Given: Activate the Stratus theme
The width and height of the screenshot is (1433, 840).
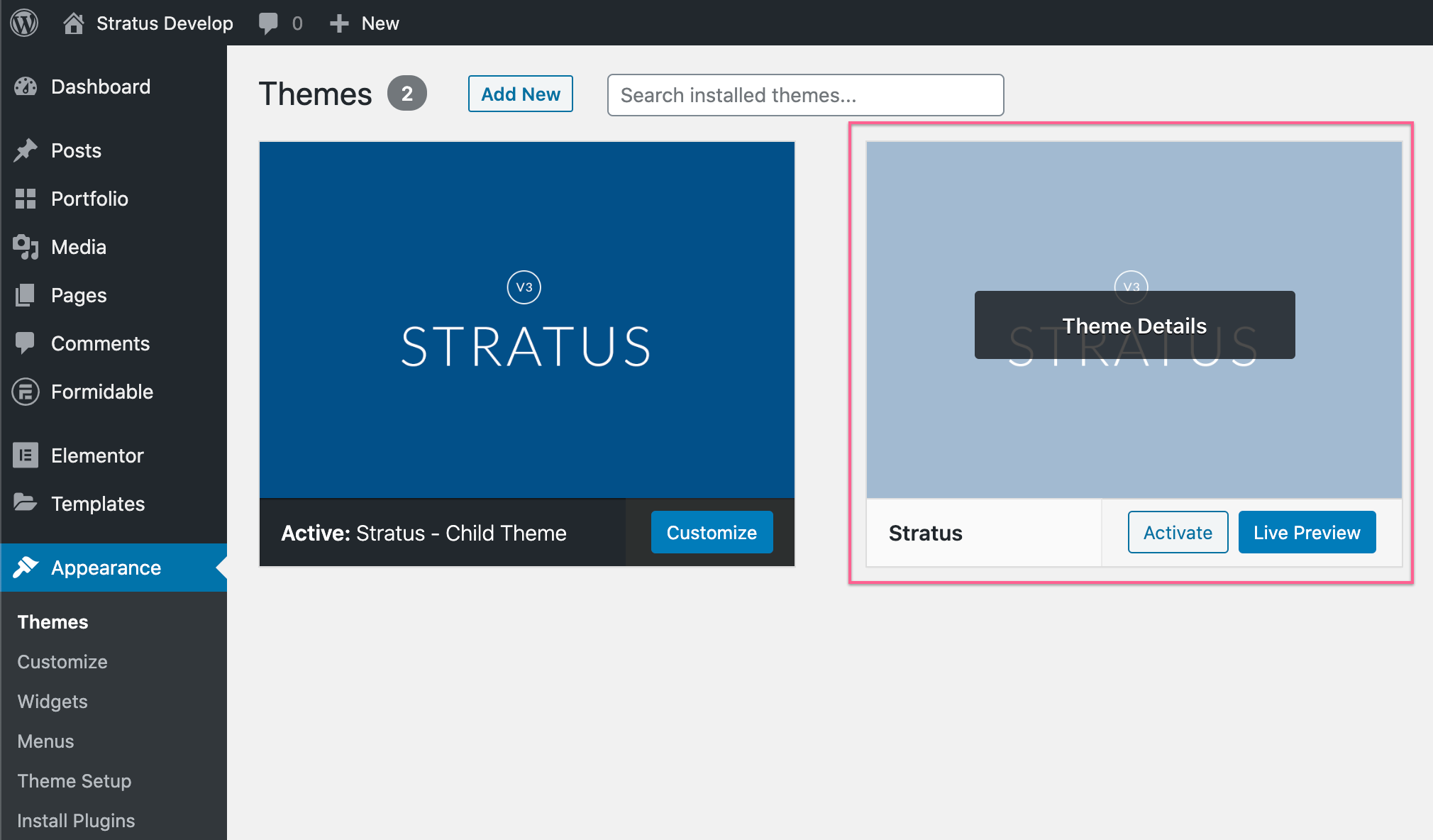Looking at the screenshot, I should point(1178,532).
